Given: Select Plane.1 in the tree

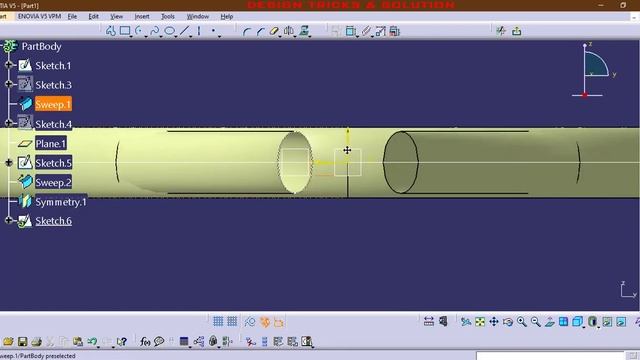Looking at the screenshot, I should tap(51, 144).
